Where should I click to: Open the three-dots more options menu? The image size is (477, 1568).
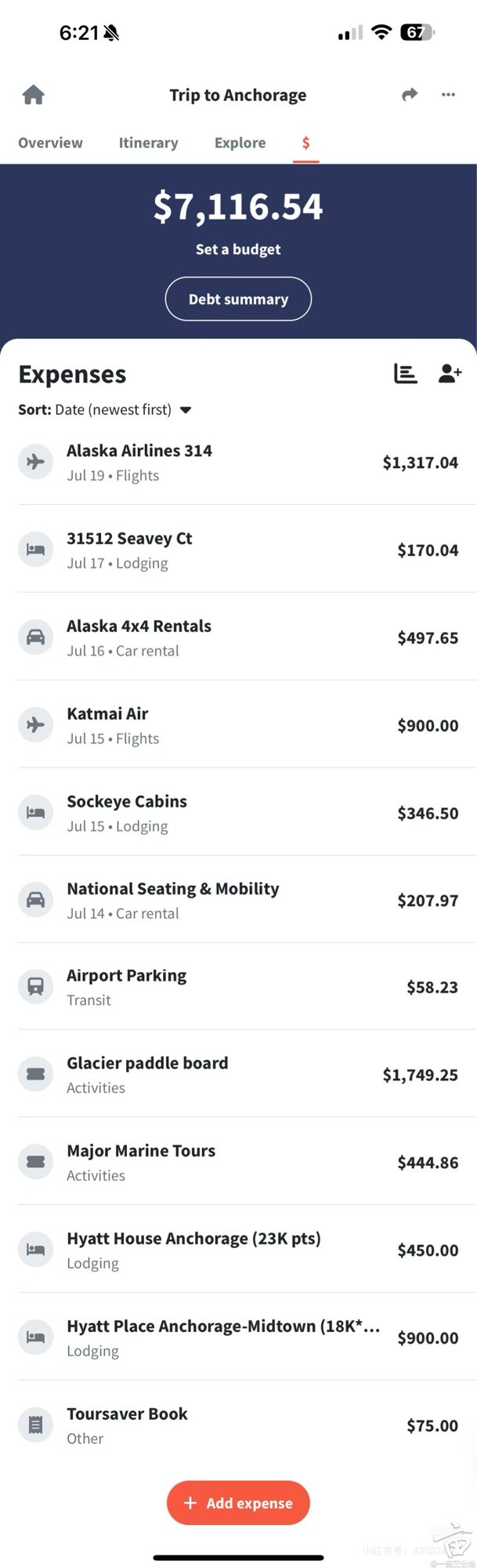click(448, 95)
